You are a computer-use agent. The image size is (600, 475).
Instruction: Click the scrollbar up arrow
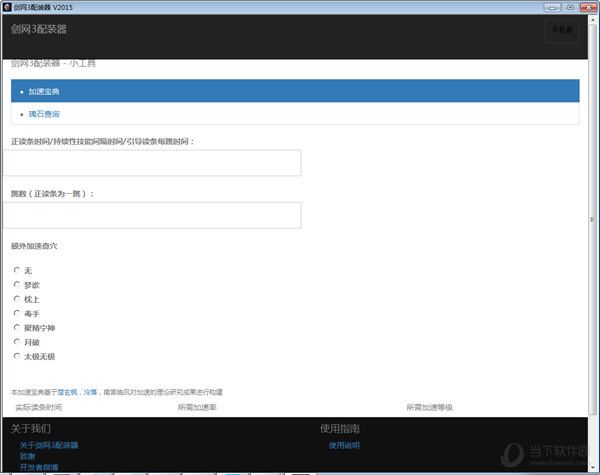tap(592, 20)
